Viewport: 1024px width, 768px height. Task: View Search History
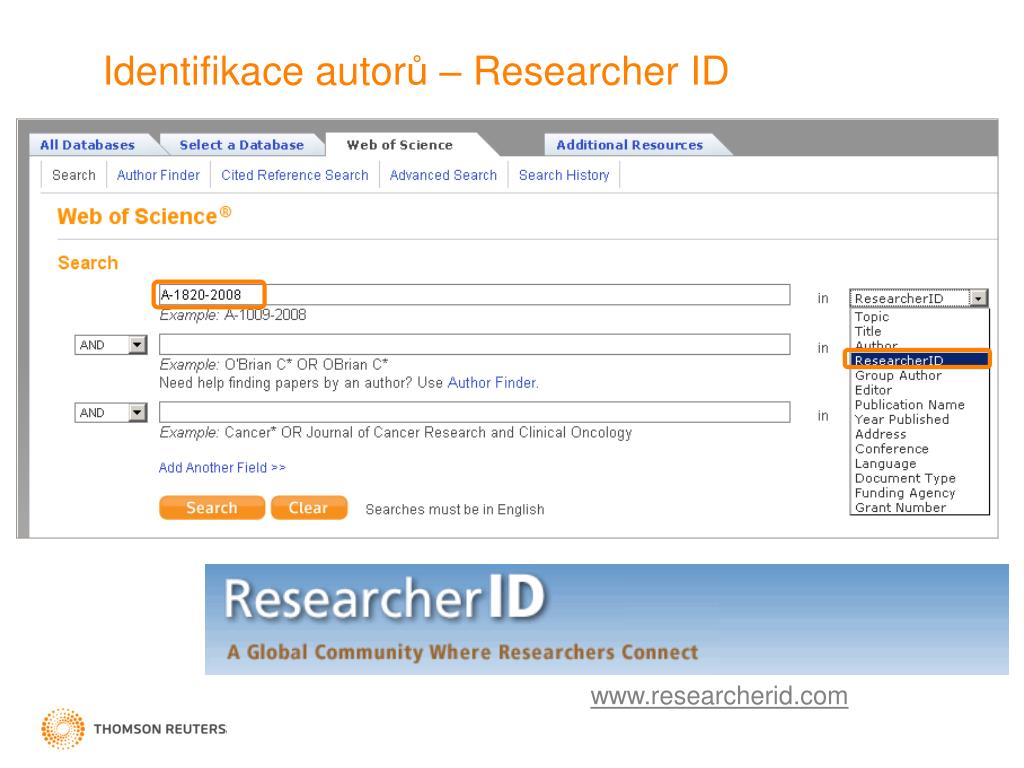[564, 175]
